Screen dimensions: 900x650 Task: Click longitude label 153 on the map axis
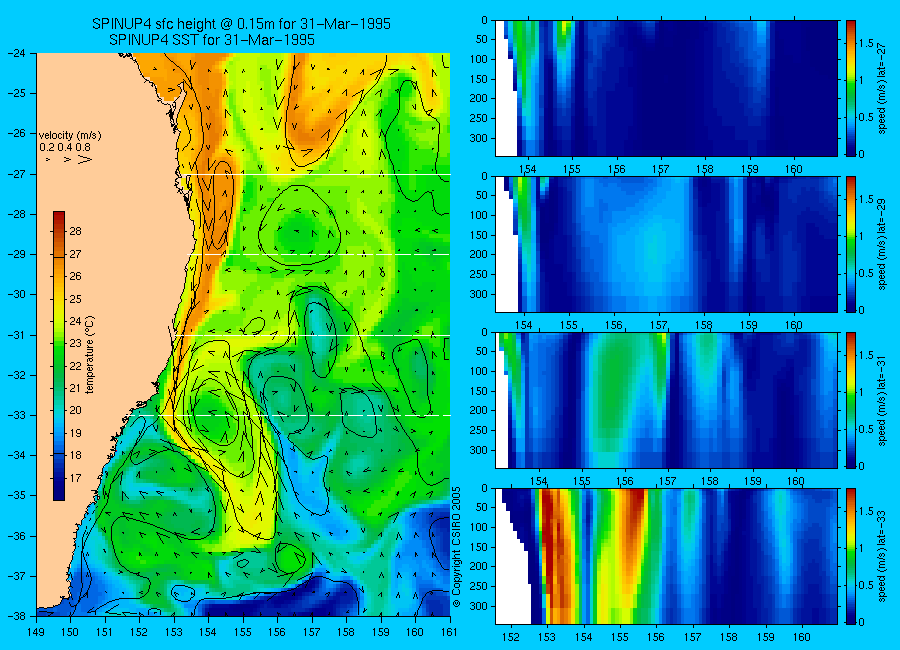click(x=174, y=632)
